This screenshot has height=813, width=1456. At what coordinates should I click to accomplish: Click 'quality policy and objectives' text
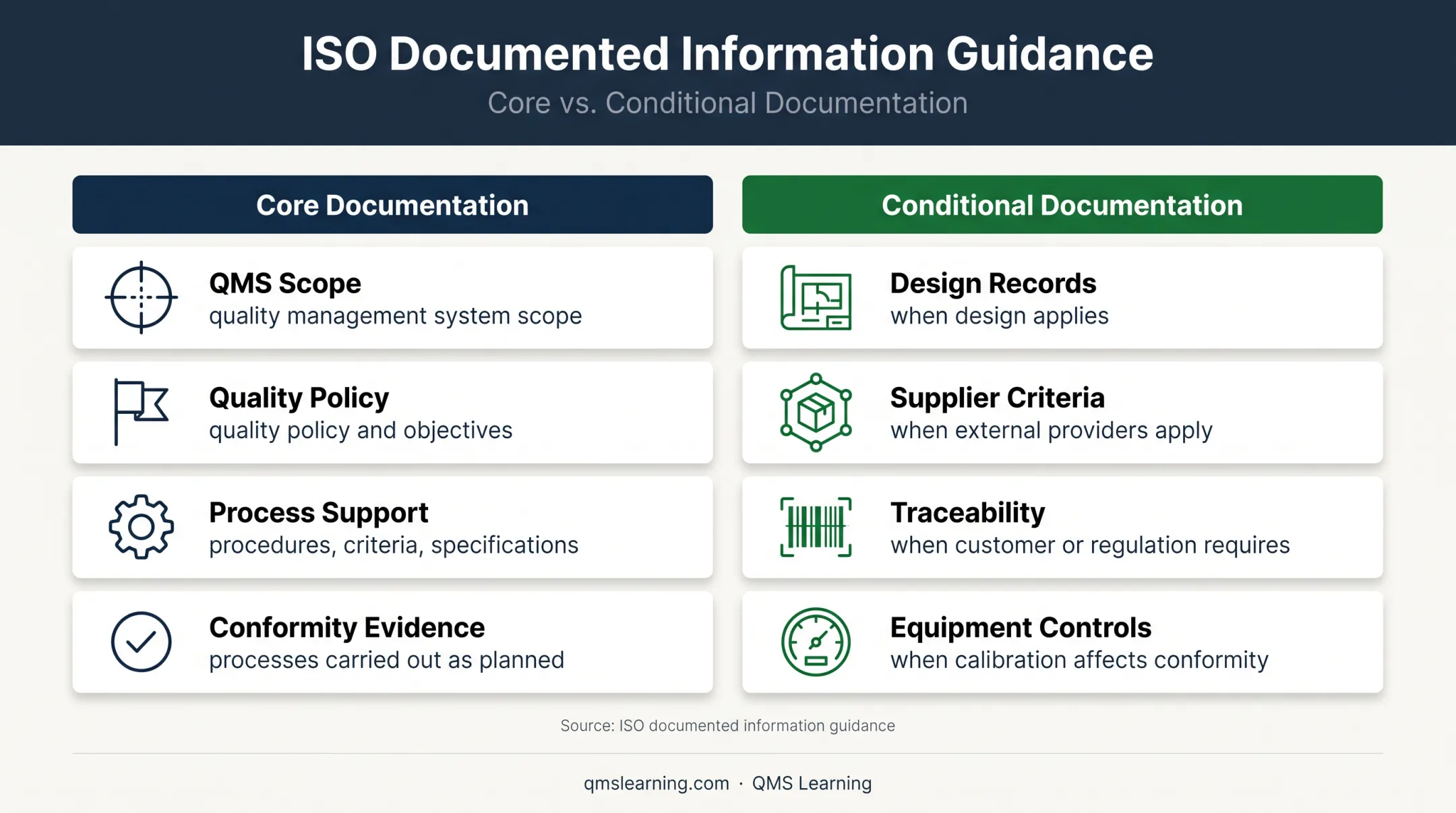(x=361, y=430)
